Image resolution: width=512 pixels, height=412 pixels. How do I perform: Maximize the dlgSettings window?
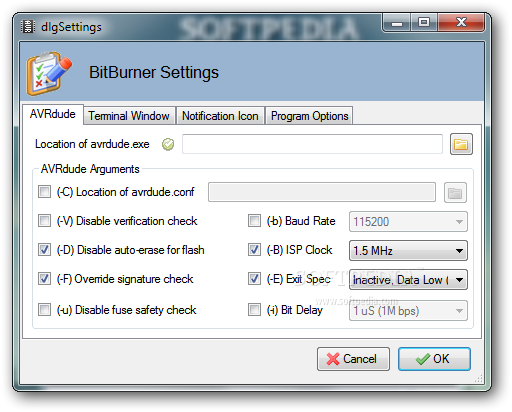click(x=424, y=23)
